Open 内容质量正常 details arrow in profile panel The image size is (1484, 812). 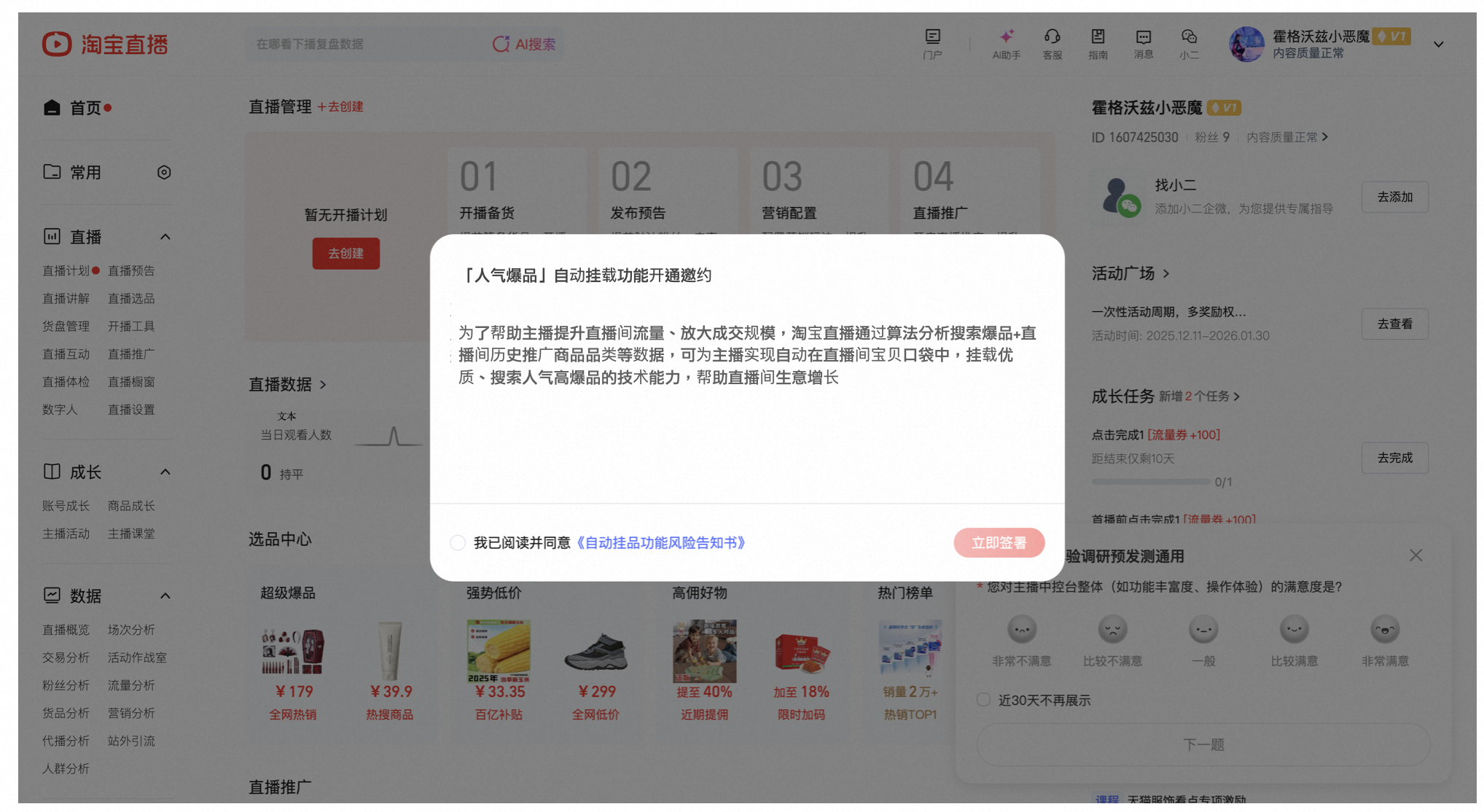pos(1325,137)
